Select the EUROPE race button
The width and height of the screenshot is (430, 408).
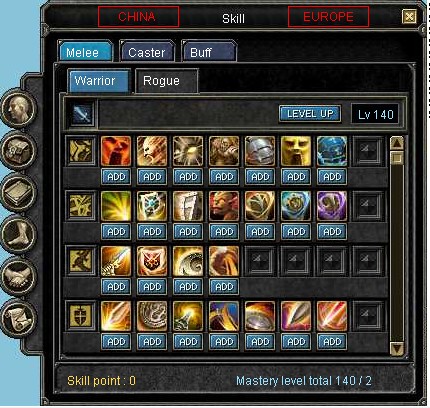click(328, 17)
